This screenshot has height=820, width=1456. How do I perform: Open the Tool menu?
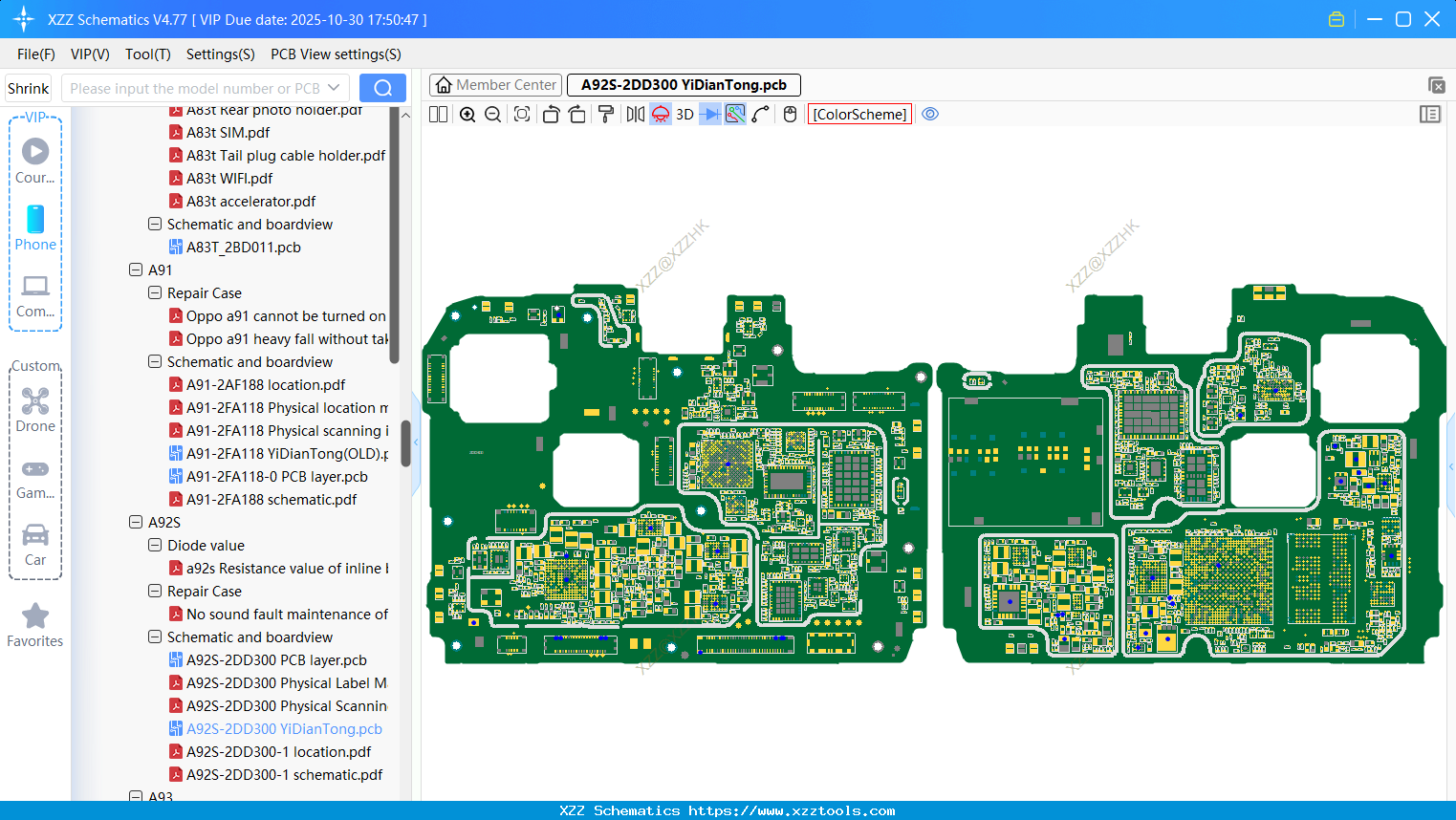tap(147, 54)
